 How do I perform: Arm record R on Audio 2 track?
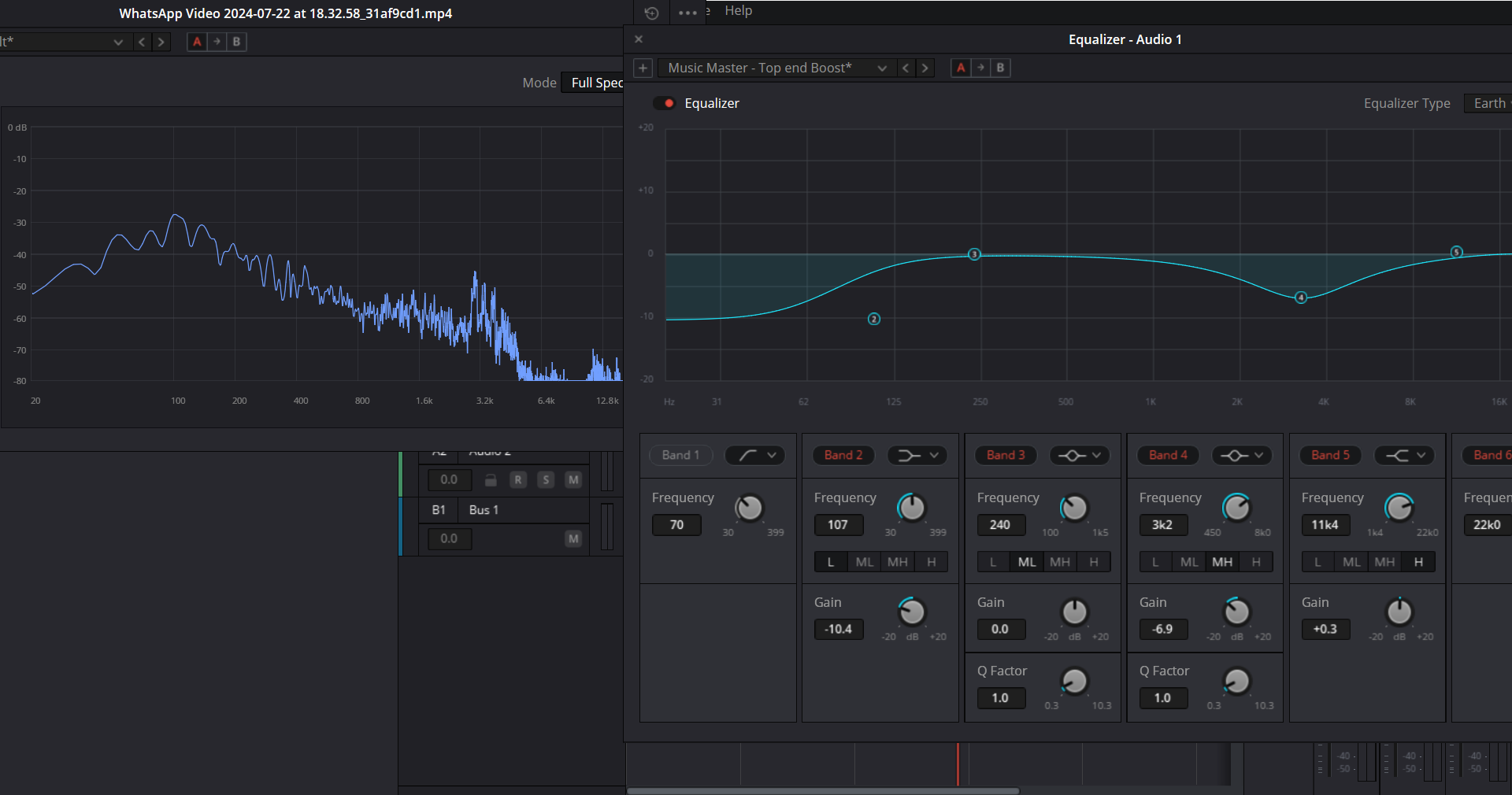(517, 479)
